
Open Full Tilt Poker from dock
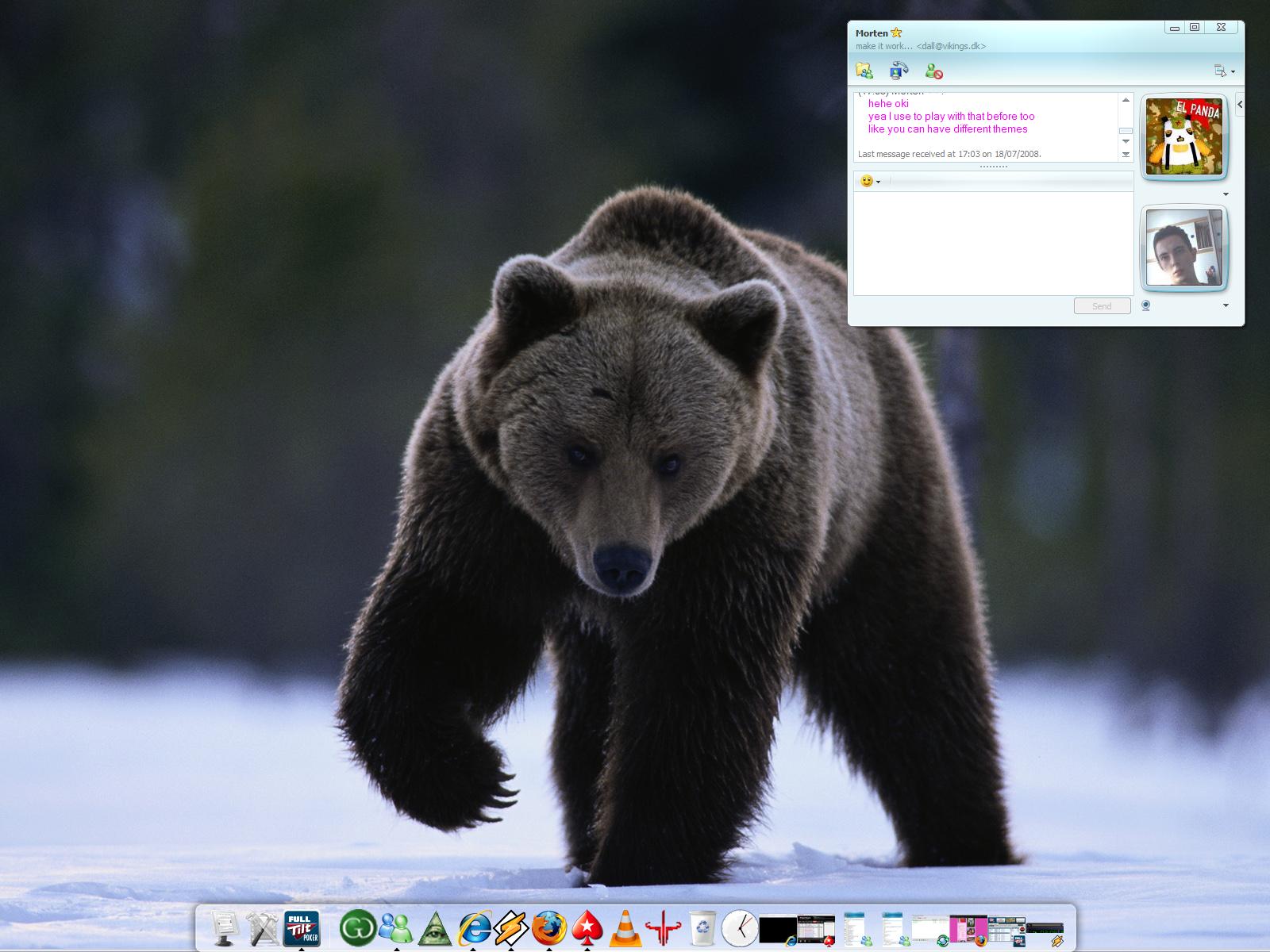click(x=302, y=927)
